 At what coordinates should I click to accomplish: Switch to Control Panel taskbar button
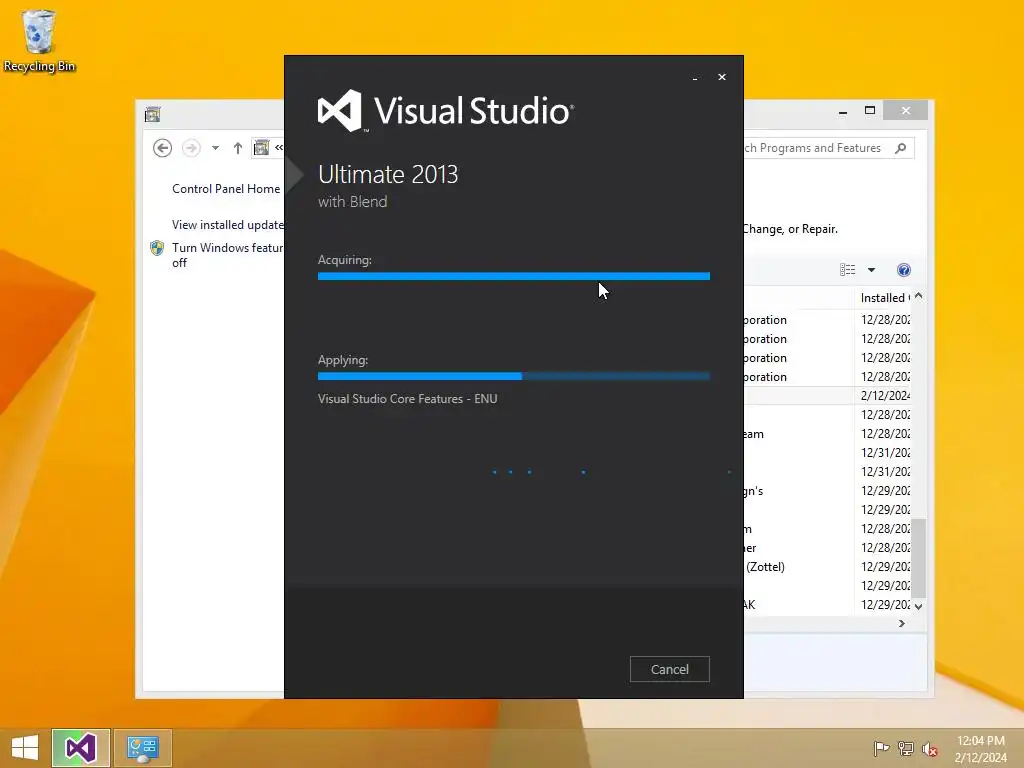[x=143, y=748]
